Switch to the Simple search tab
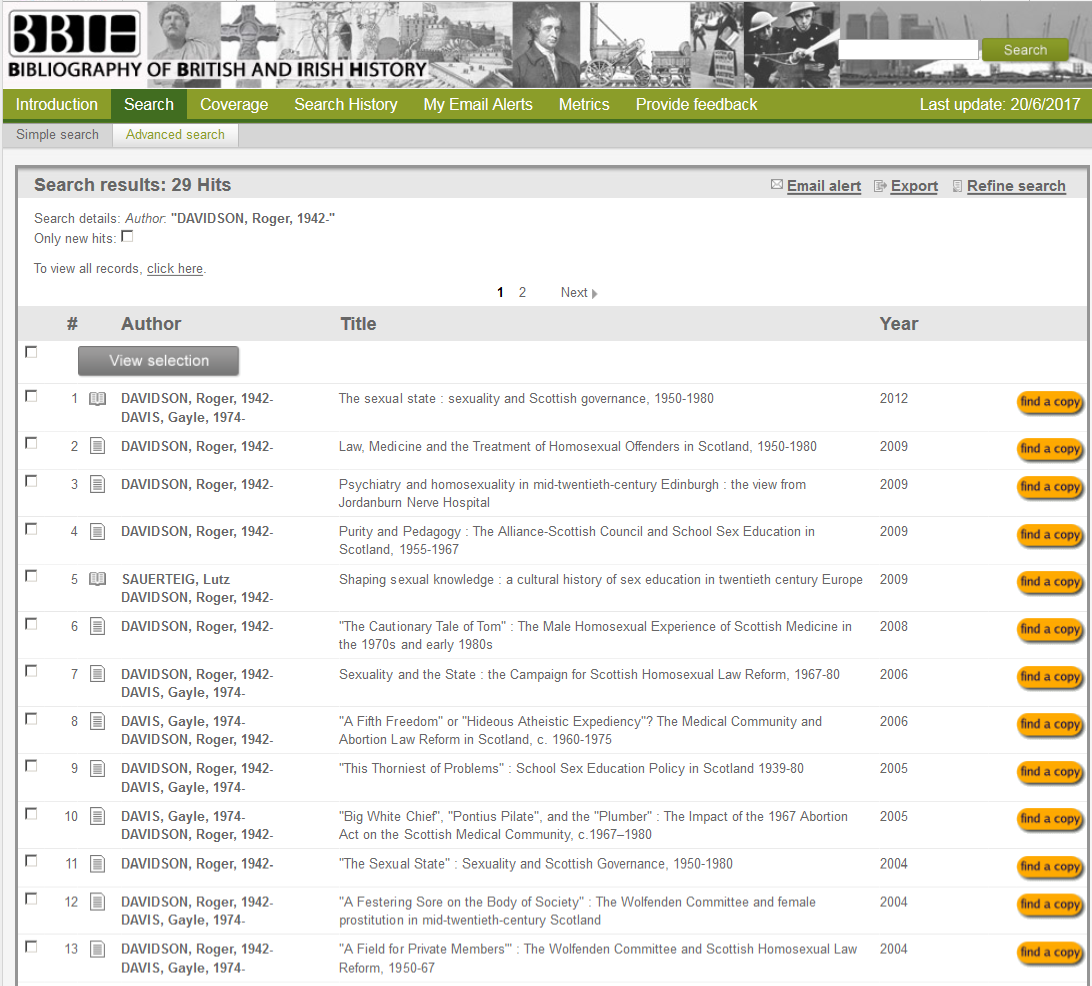 [x=57, y=135]
